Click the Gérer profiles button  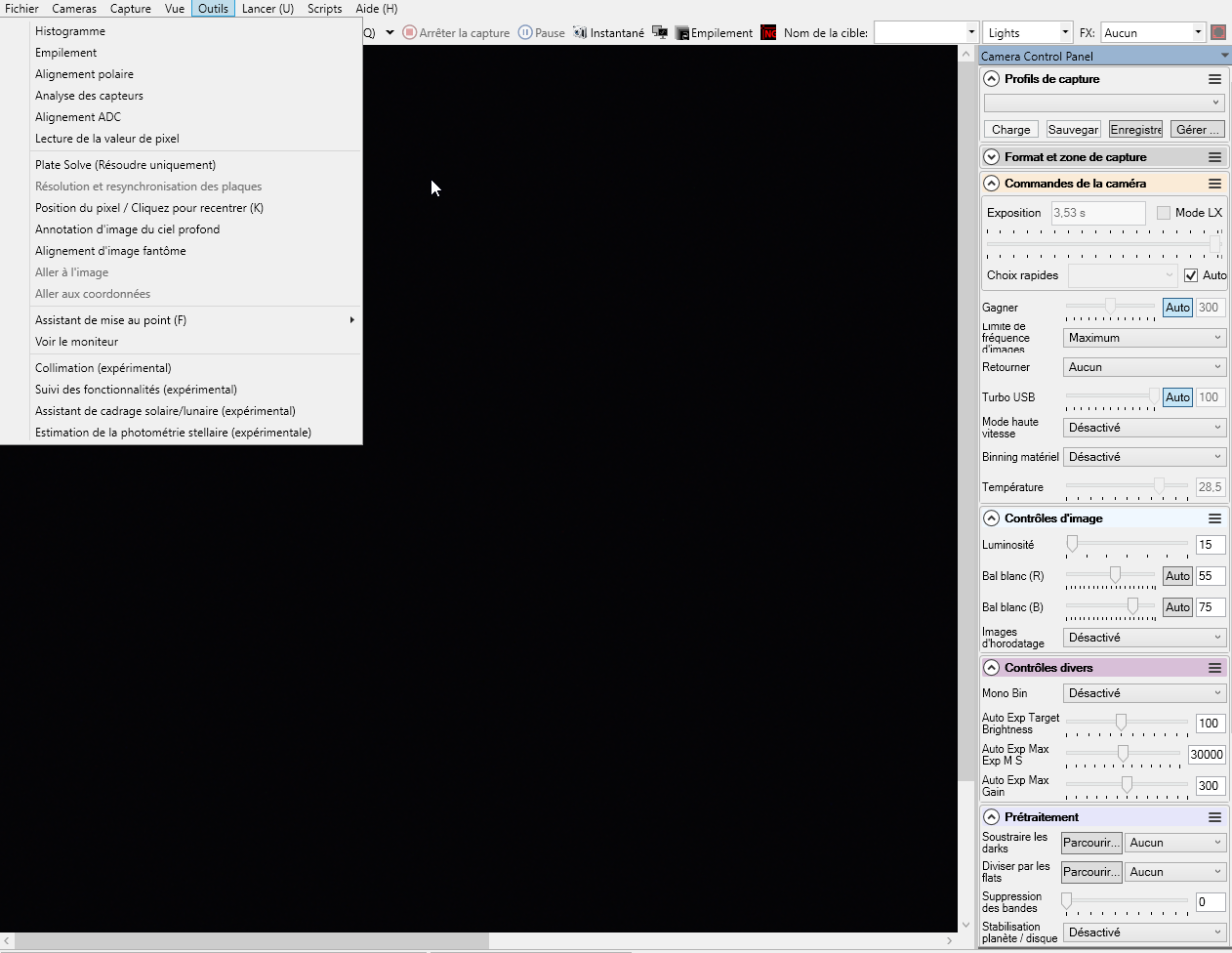1196,130
